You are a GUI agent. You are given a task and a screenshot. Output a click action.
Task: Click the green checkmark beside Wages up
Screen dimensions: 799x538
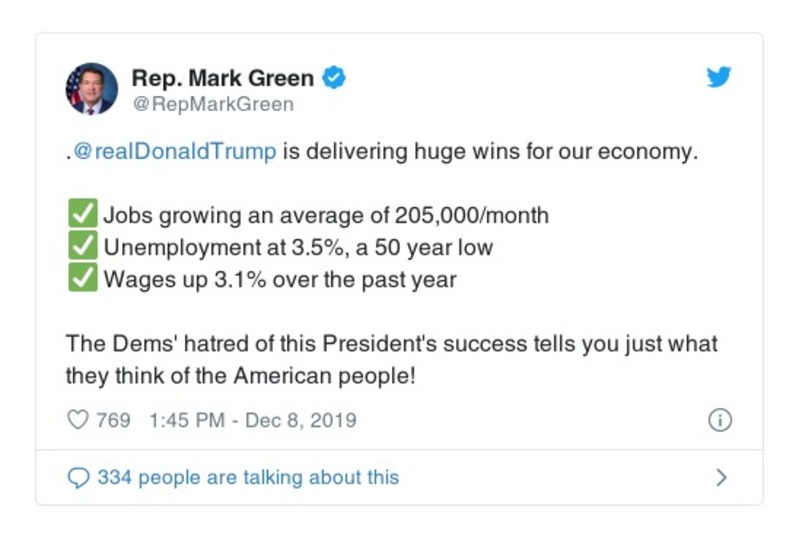point(83,278)
